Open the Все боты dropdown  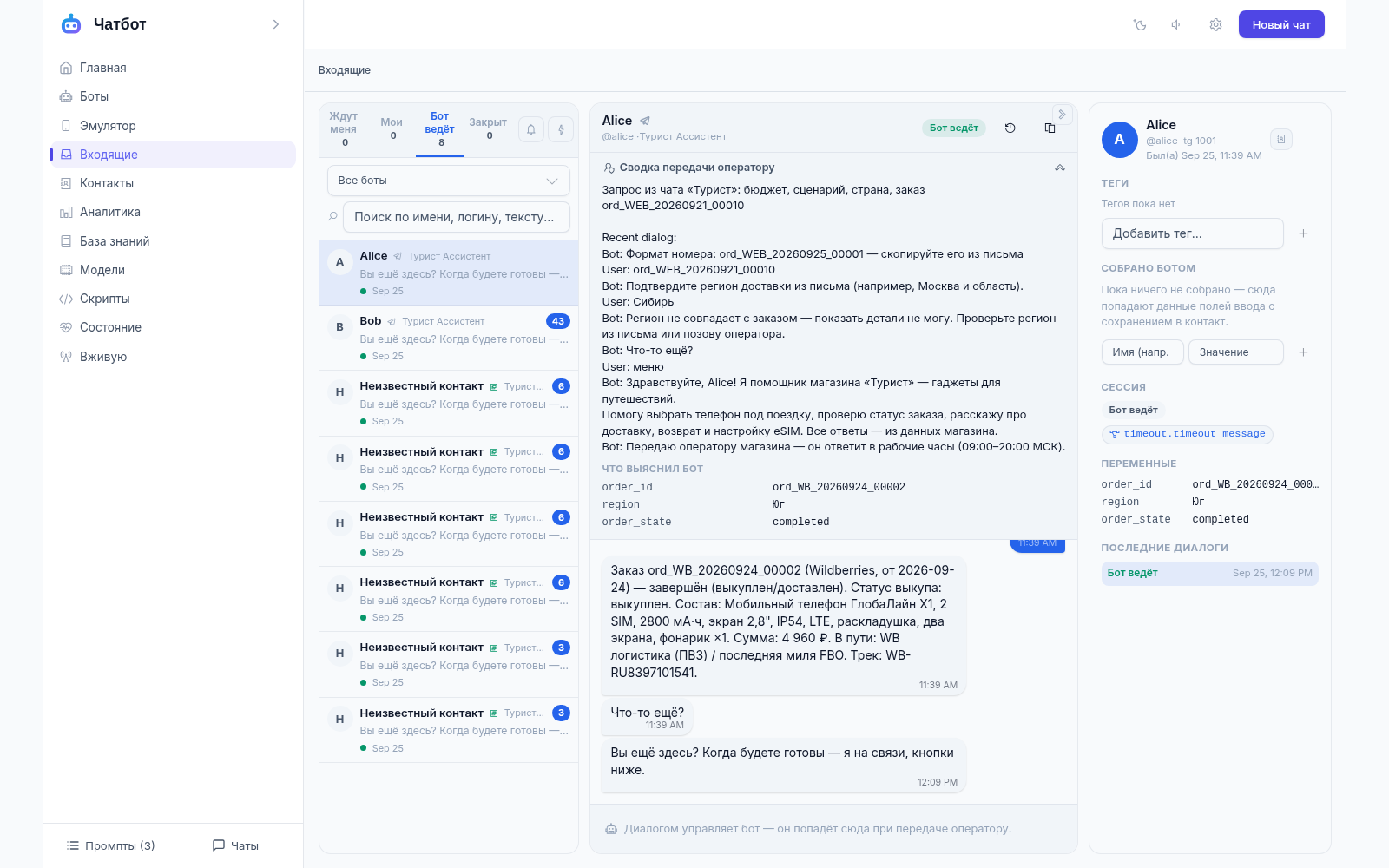(x=448, y=181)
